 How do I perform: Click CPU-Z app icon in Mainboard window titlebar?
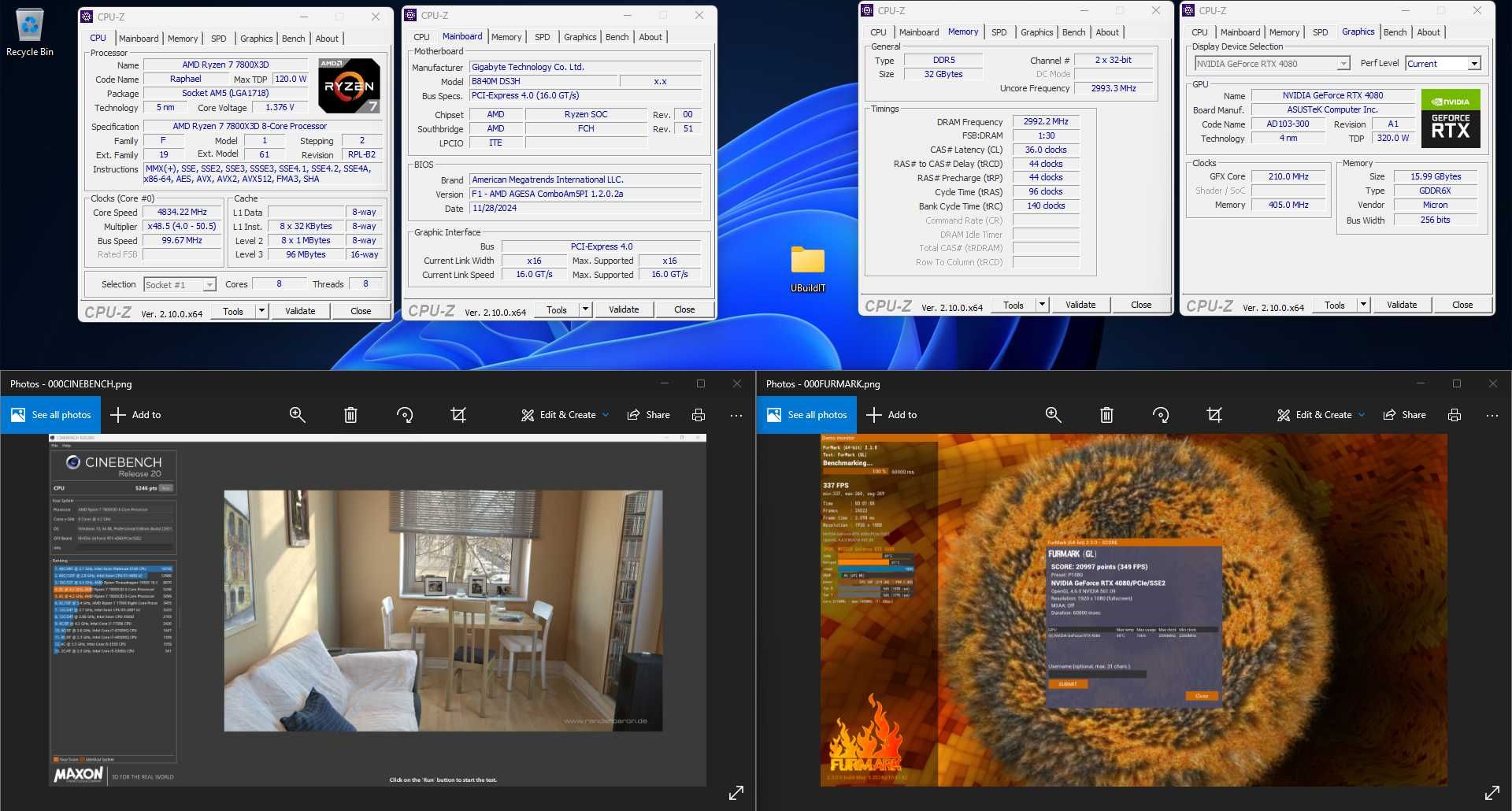click(x=410, y=15)
